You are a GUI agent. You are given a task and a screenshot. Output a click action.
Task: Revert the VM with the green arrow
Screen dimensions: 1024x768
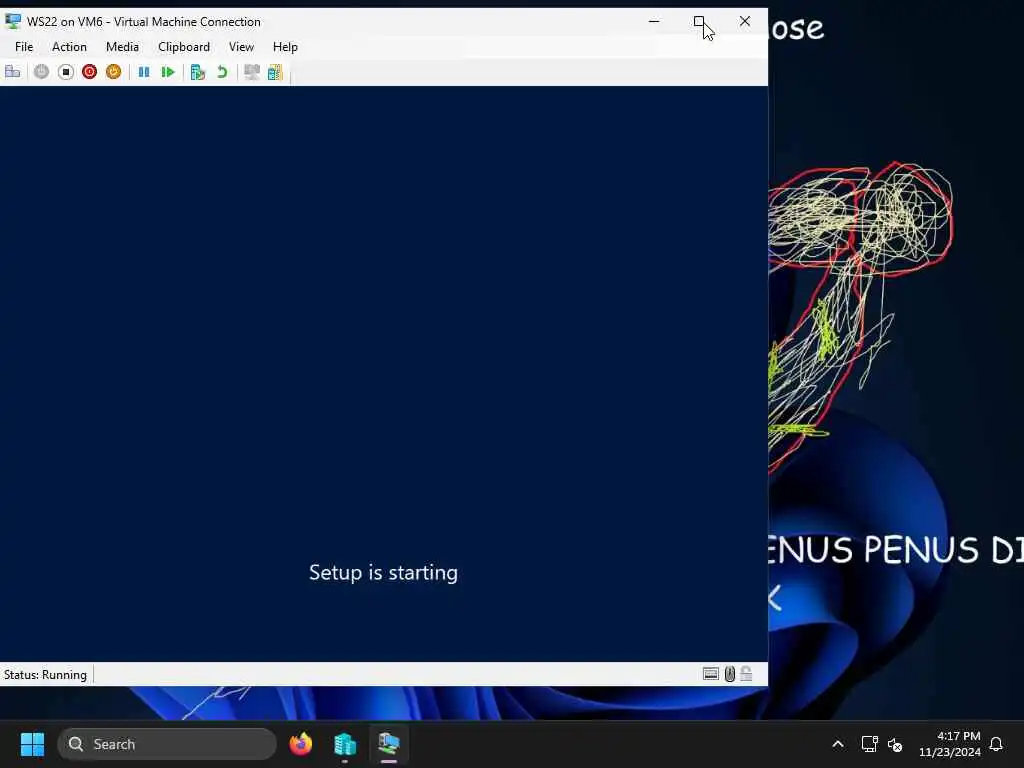tap(222, 72)
